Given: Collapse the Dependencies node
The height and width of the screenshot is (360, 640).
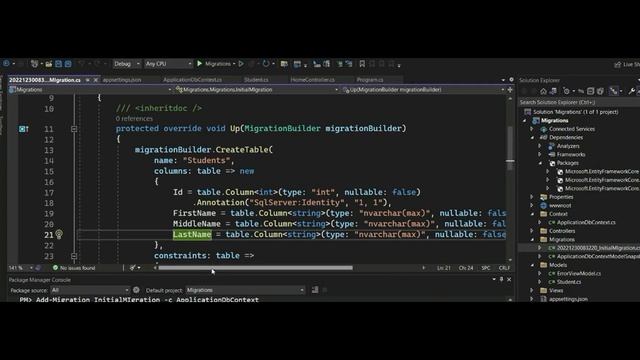Looking at the screenshot, I should tap(532, 138).
